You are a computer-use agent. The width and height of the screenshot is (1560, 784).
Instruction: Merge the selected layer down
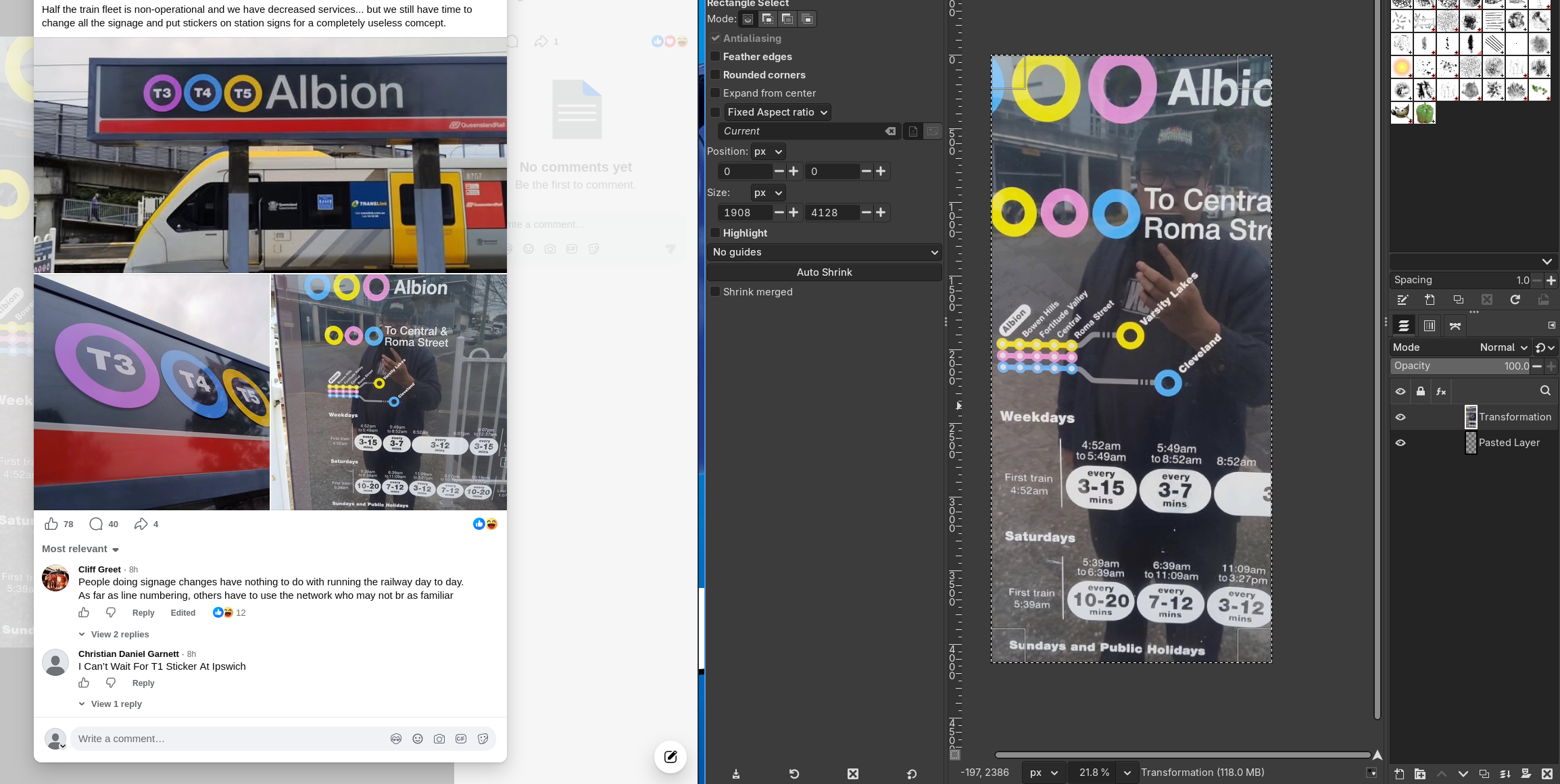tap(1505, 774)
